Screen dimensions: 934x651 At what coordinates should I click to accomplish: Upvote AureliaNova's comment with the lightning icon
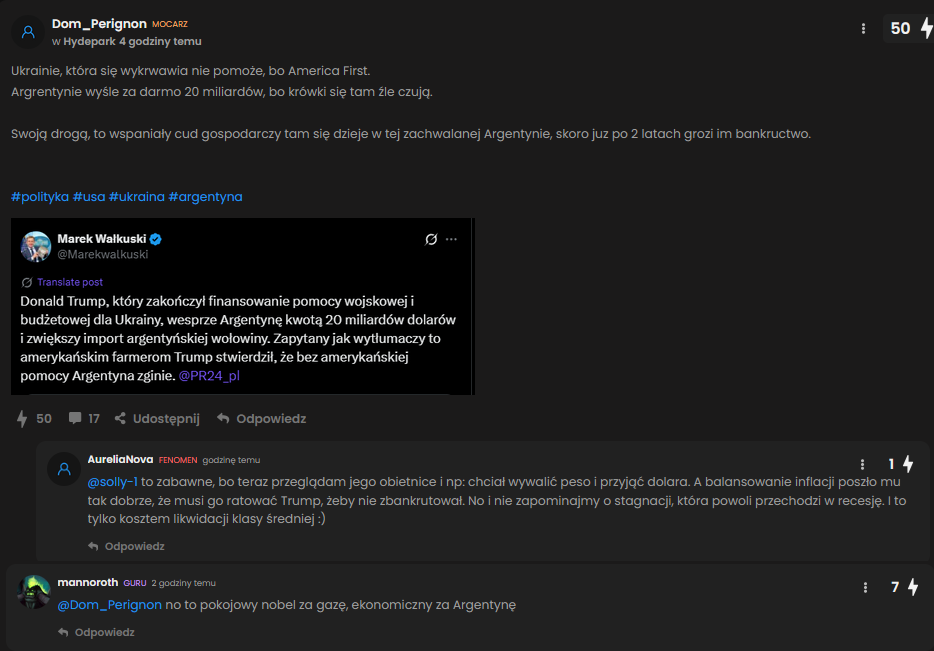tap(908, 464)
